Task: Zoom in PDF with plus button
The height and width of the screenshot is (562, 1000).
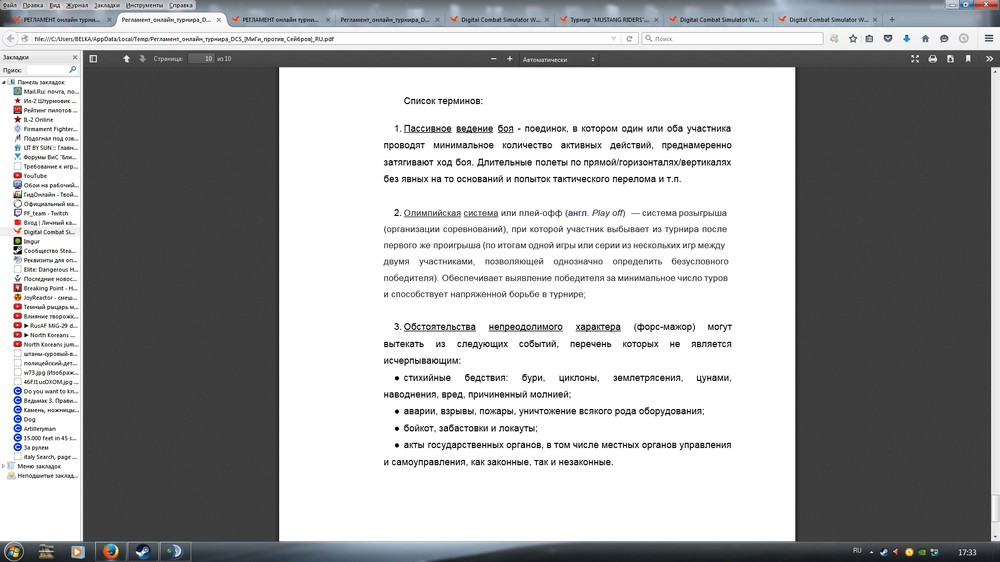Action: pos(510,59)
